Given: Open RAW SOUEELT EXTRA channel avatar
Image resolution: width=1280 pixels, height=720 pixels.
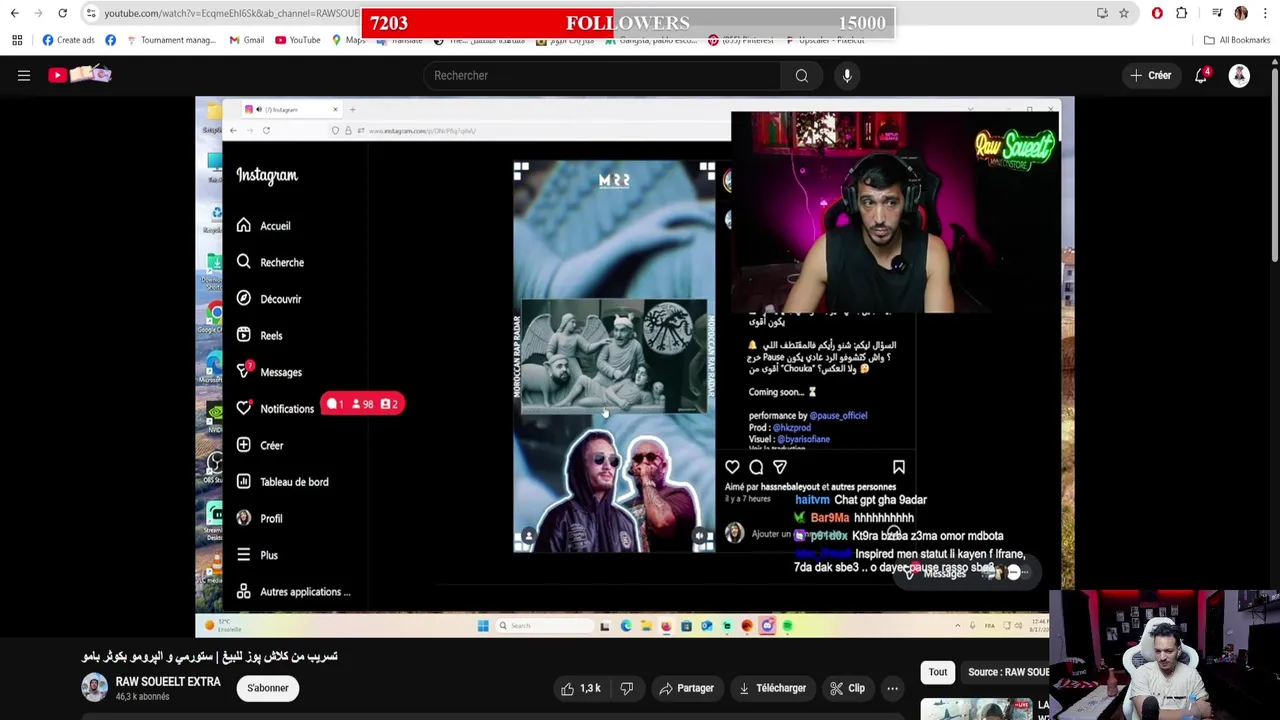Looking at the screenshot, I should tap(94, 688).
